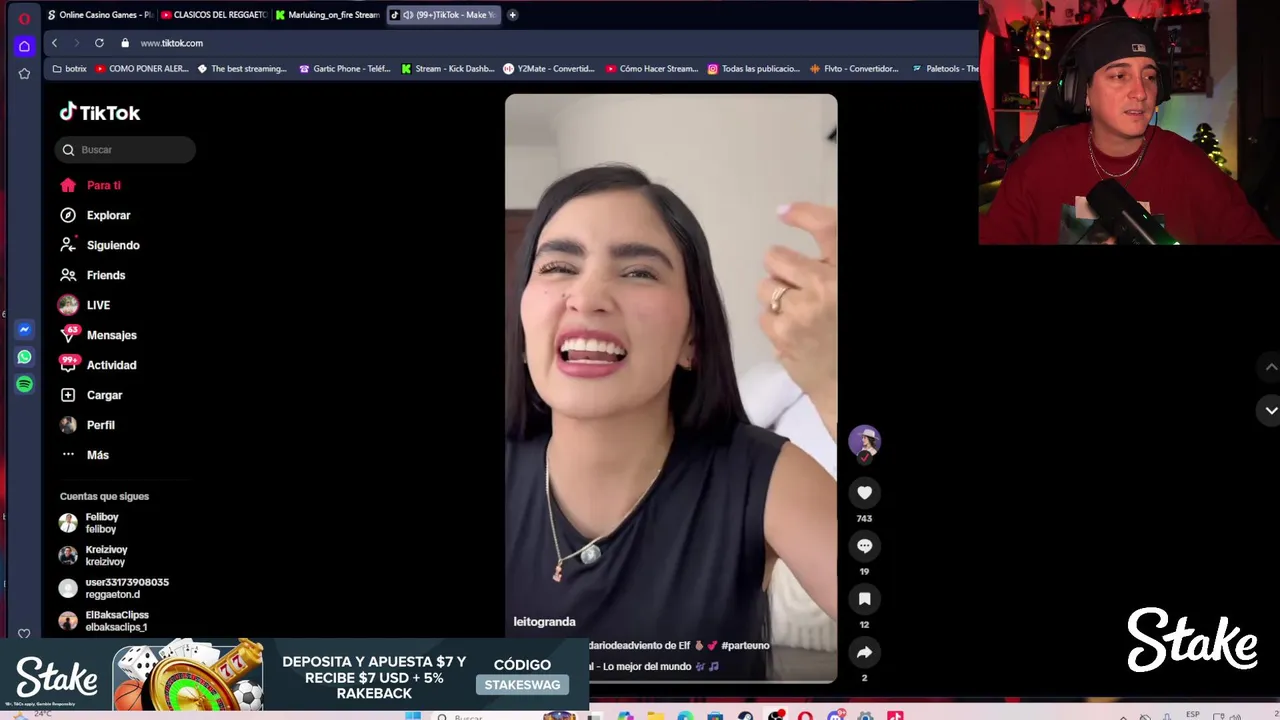Image resolution: width=1280 pixels, height=720 pixels.
Task: Open The best streaming bookmark
Action: point(242,69)
